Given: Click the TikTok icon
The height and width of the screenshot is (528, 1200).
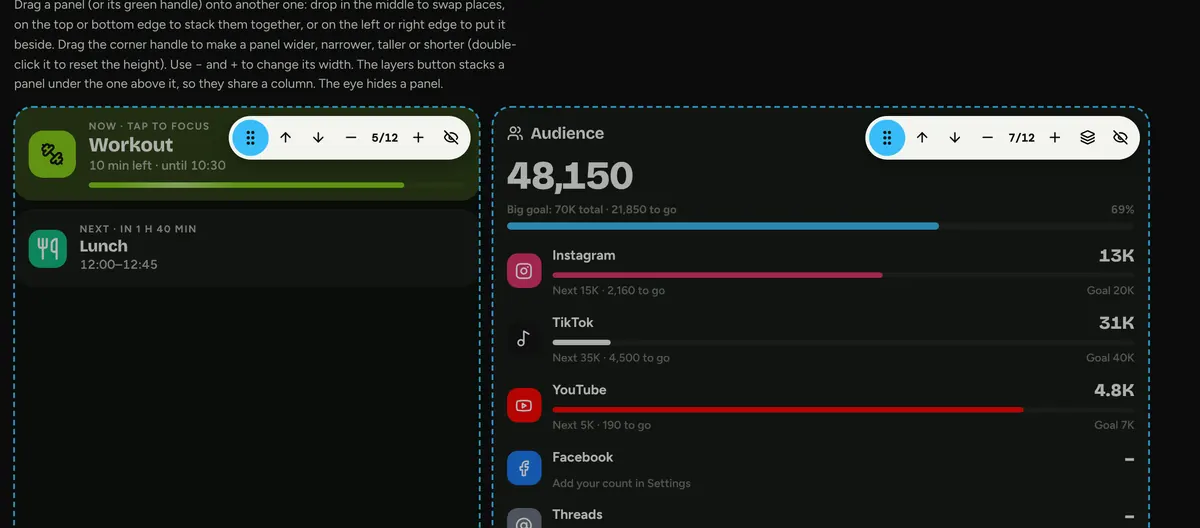Looking at the screenshot, I should coord(524,338).
